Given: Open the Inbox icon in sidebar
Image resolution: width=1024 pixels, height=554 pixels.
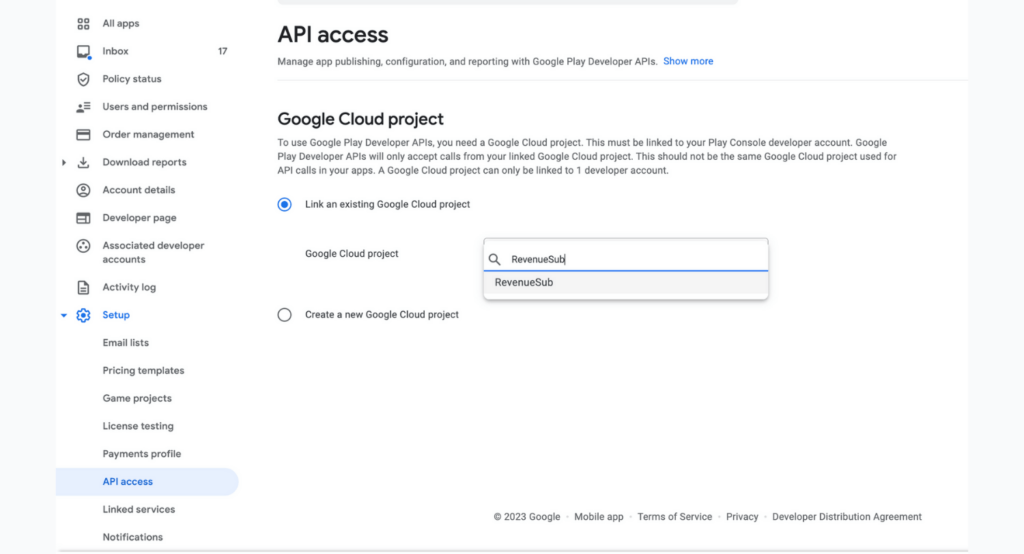Looking at the screenshot, I should pos(83,52).
